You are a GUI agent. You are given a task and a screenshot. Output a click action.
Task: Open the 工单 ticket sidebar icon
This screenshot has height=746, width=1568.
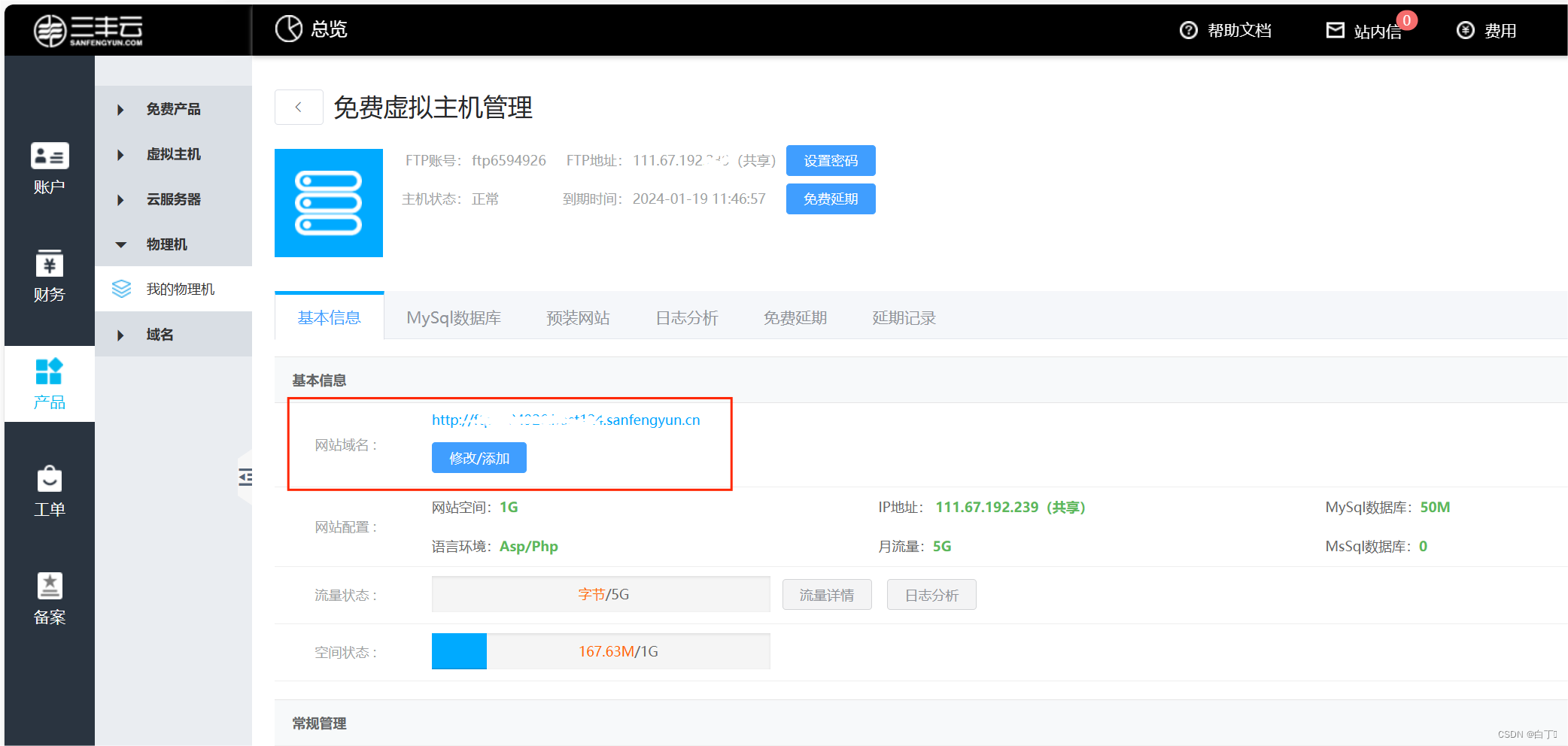coord(50,478)
